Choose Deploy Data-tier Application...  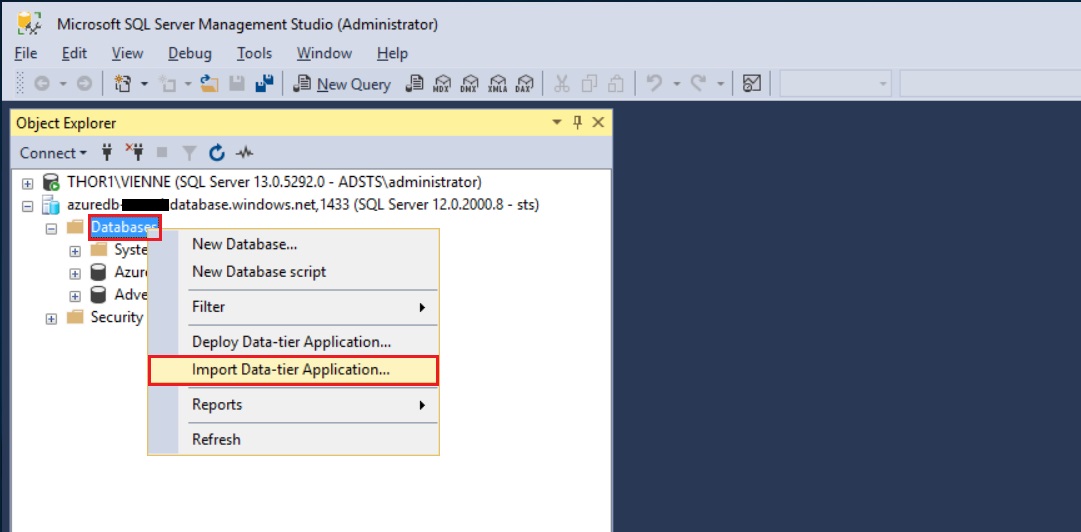click(294, 342)
